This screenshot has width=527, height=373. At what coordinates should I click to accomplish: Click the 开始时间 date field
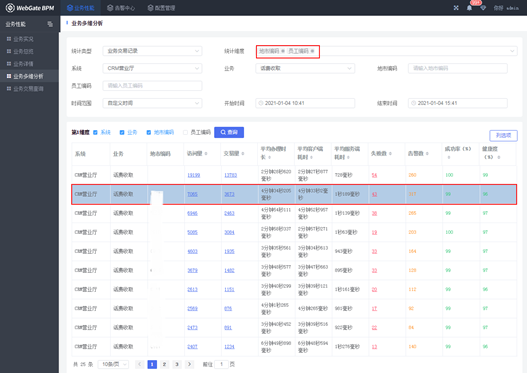tap(305, 103)
